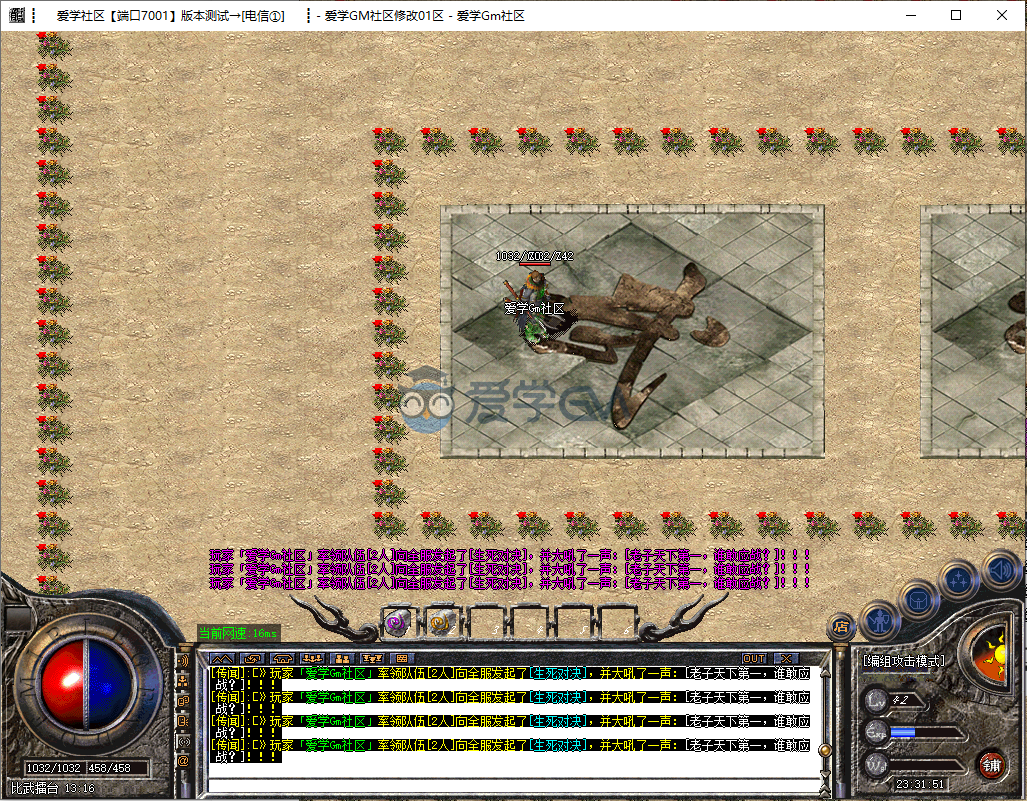Open the skills sparkle round button
Screen dimensions: 1027x801
click(x=958, y=580)
